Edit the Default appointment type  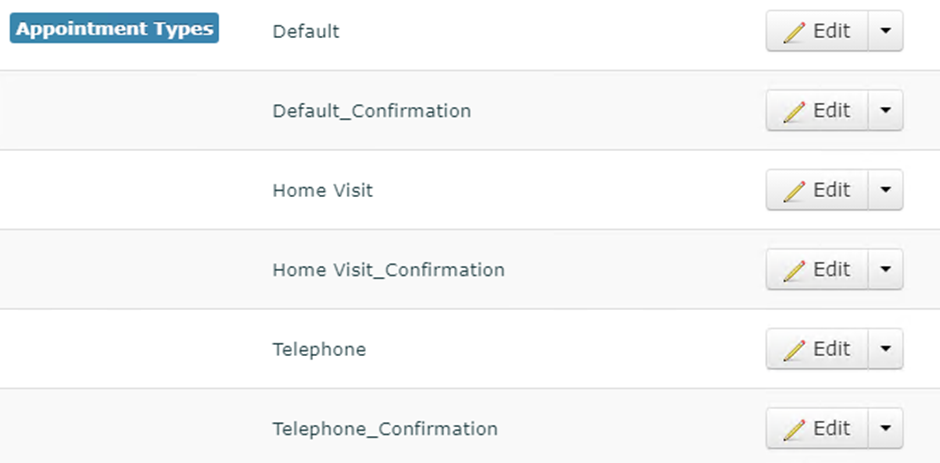coord(818,31)
